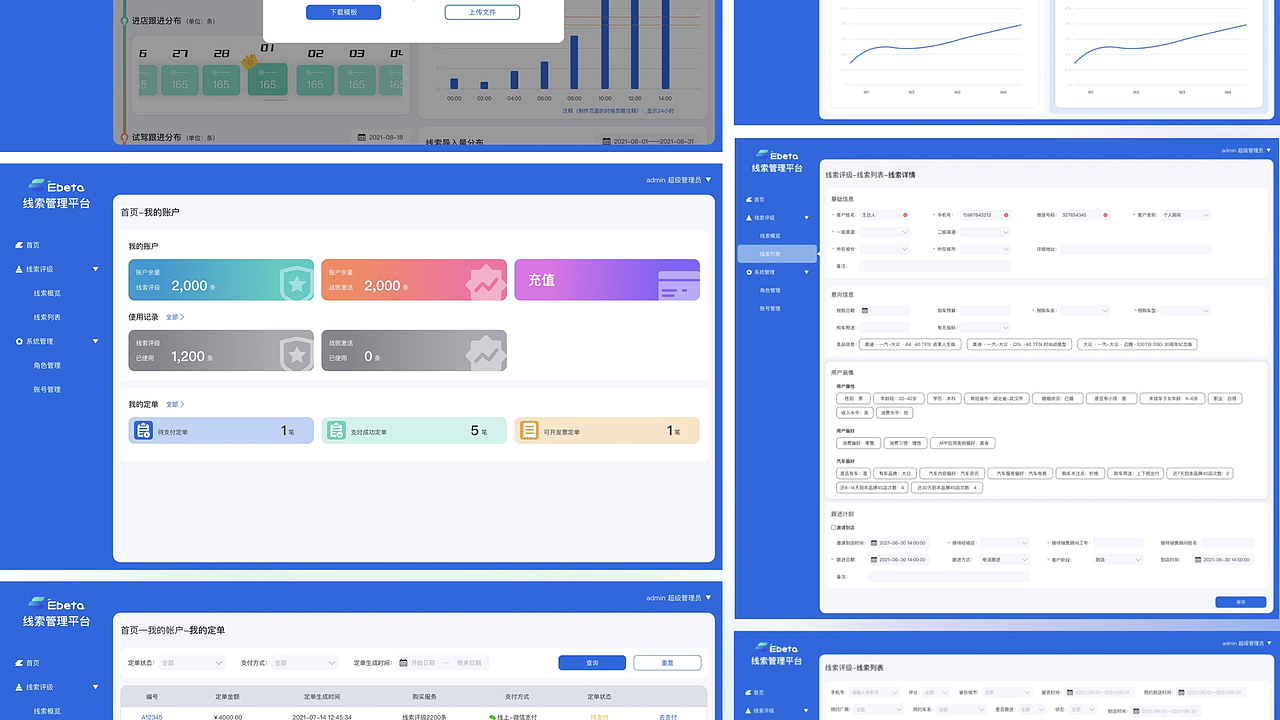Screen dimensions: 1280x720
Task: Click the 开始日期 field on 我的定单 screen
Action: coord(423,663)
